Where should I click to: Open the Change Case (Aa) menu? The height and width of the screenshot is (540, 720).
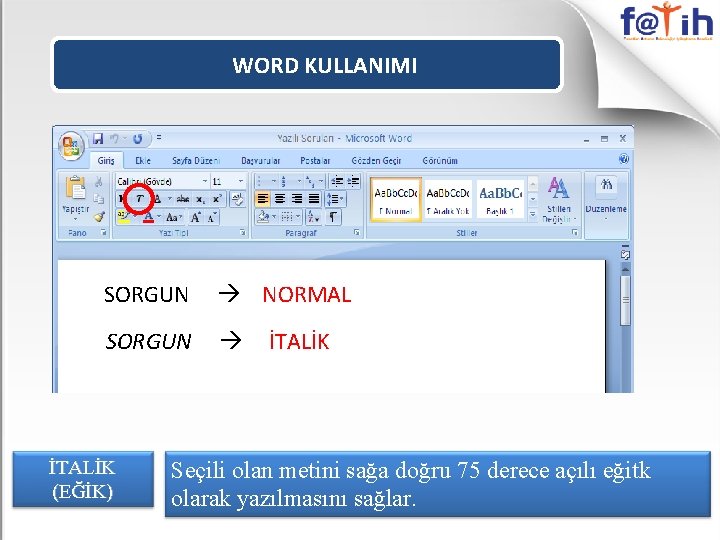point(173,217)
